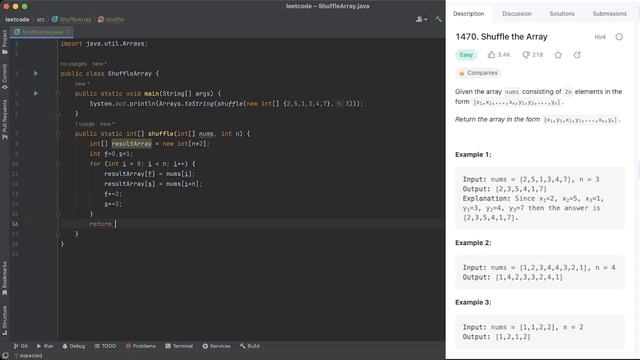Click the 'import java.util.Arrays;' line
640x360 pixels.
pos(104,44)
